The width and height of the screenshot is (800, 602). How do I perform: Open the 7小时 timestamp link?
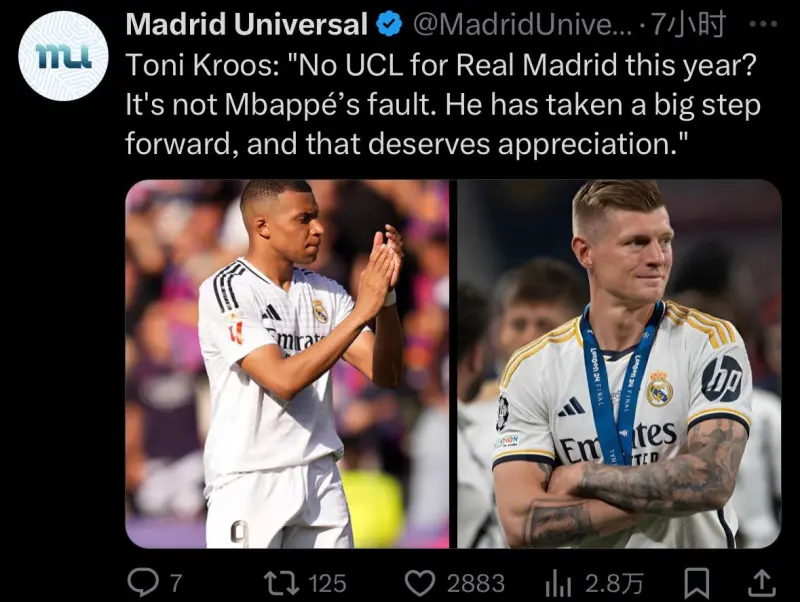(687, 24)
